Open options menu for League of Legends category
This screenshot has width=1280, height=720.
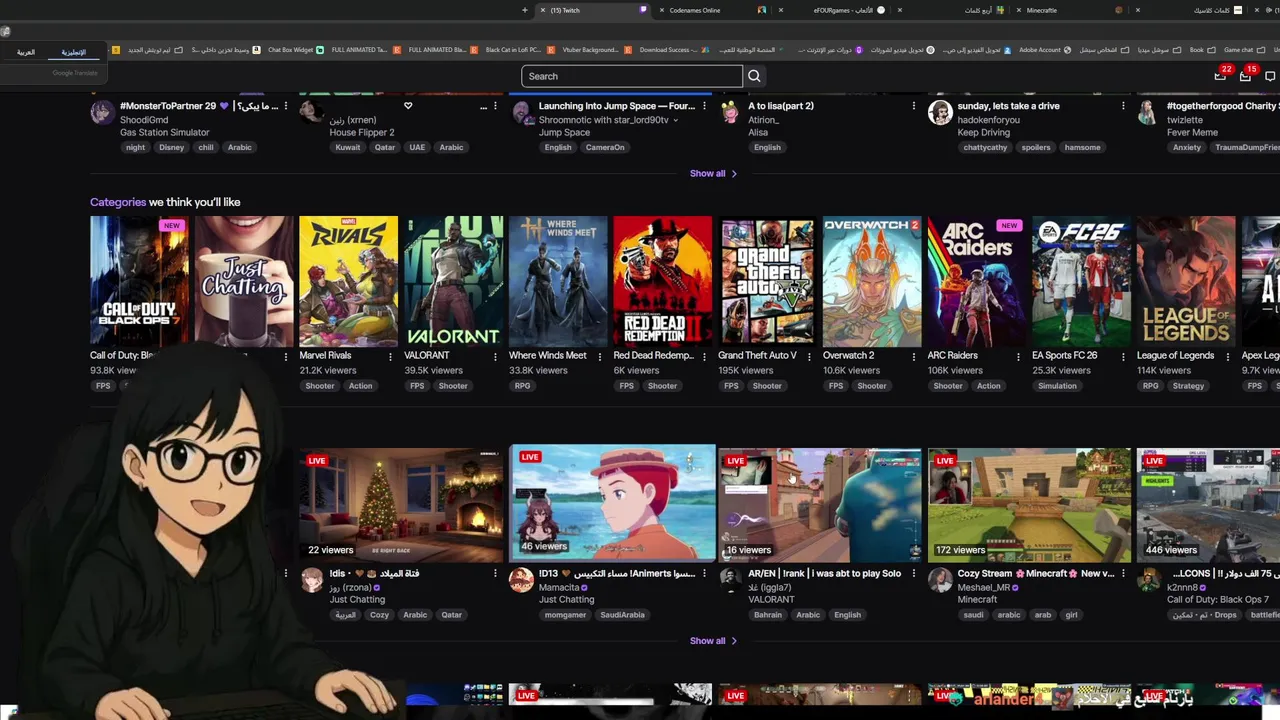tap(1228, 356)
